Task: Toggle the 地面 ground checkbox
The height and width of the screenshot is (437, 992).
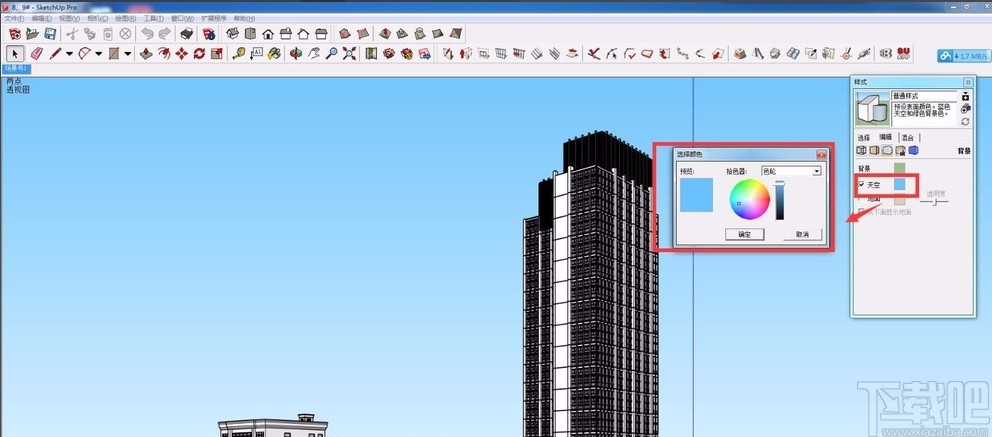Action: coord(862,199)
